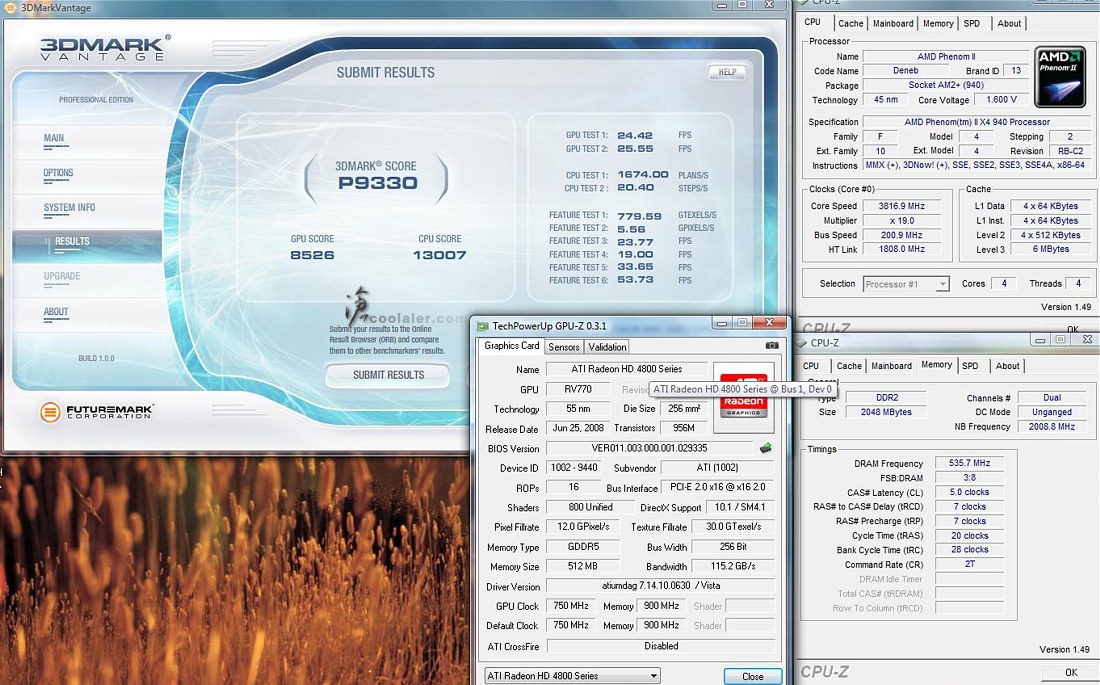Open Cache tab in upper CPU-Z window
Image resolution: width=1100 pixels, height=685 pixels.
point(850,23)
